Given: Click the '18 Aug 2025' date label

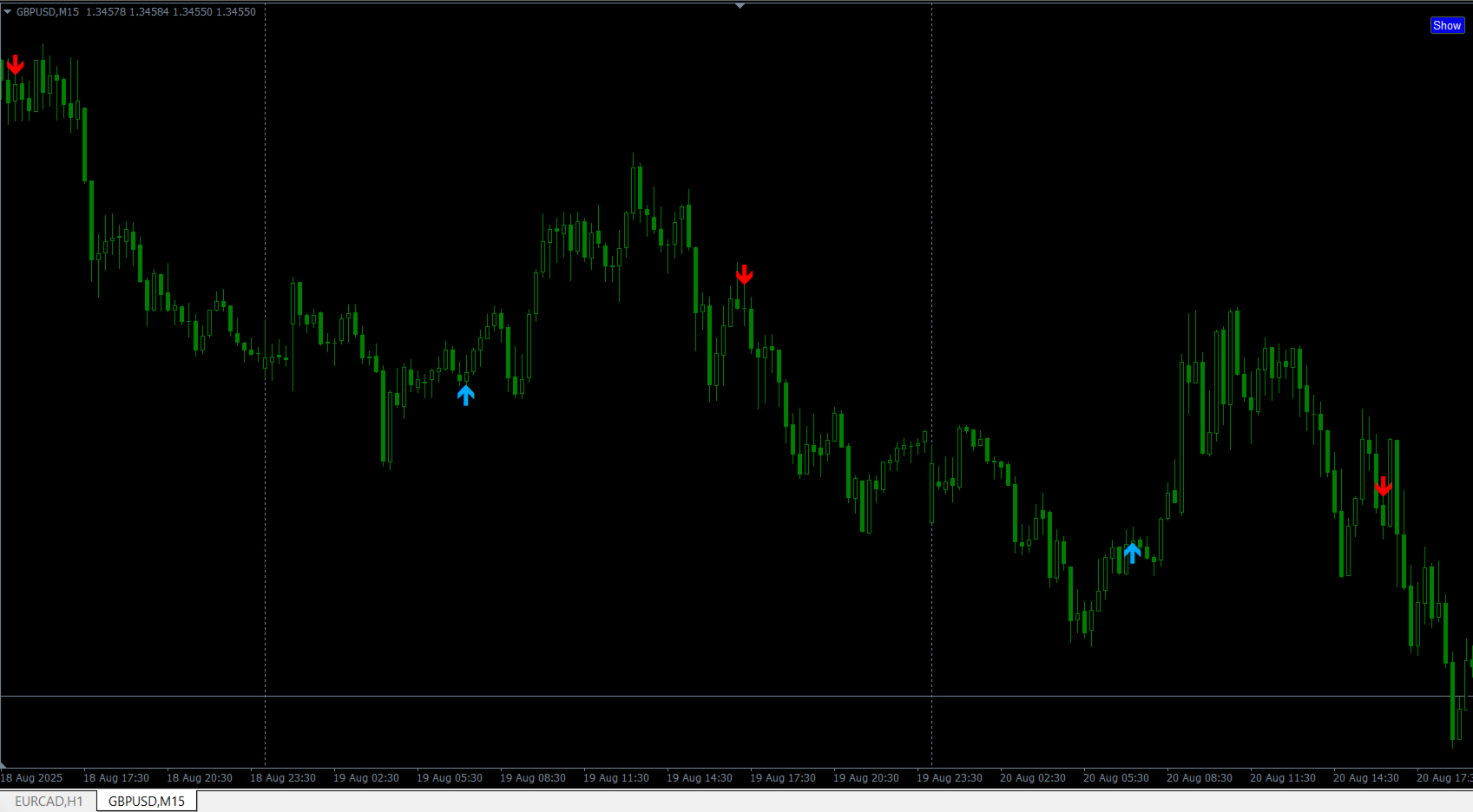Looking at the screenshot, I should [x=32, y=778].
